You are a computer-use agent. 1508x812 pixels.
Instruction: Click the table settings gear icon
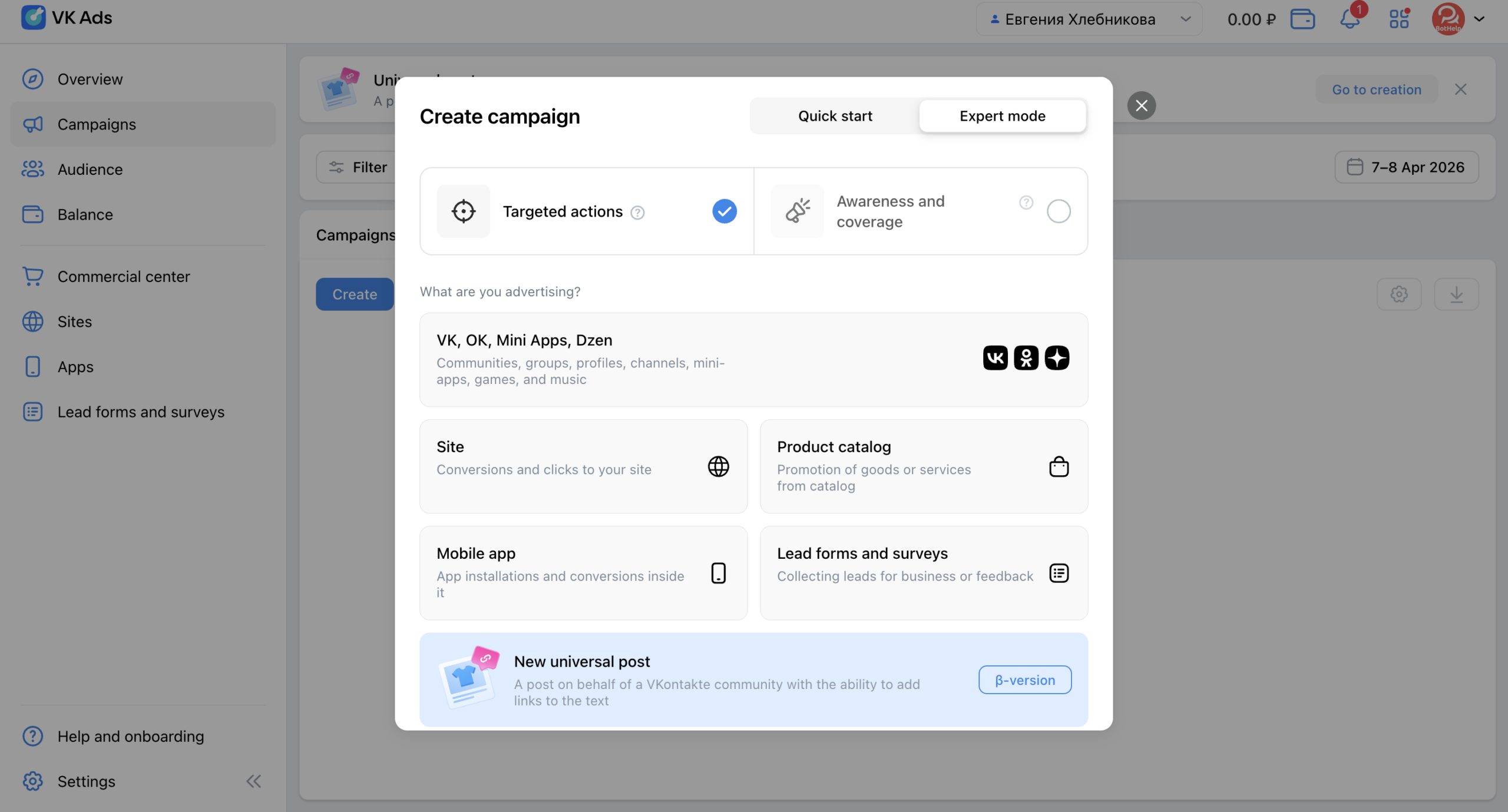point(1399,294)
